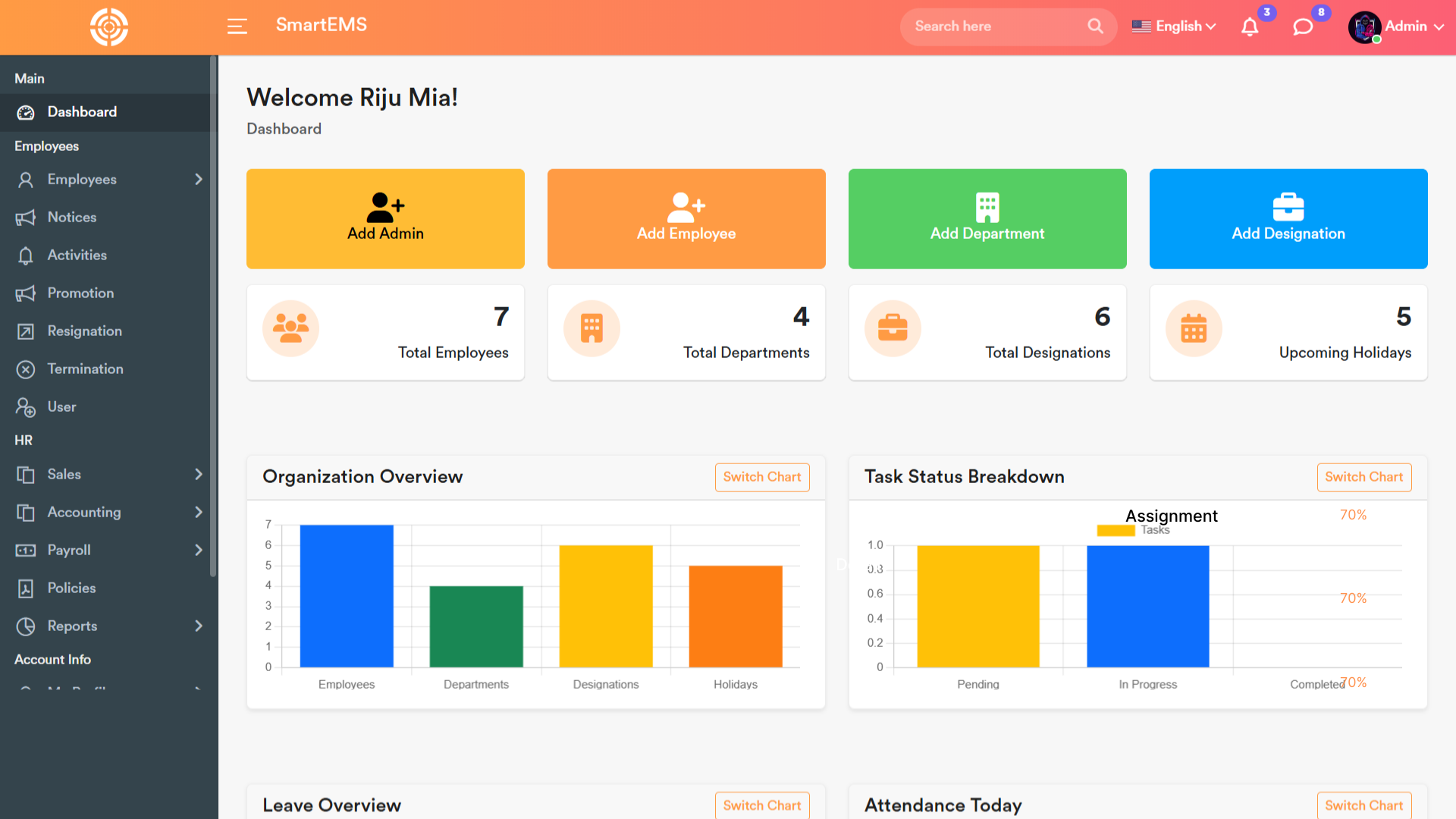Click the Add Employee card
Screen dimensions: 1456x819
coord(686,218)
